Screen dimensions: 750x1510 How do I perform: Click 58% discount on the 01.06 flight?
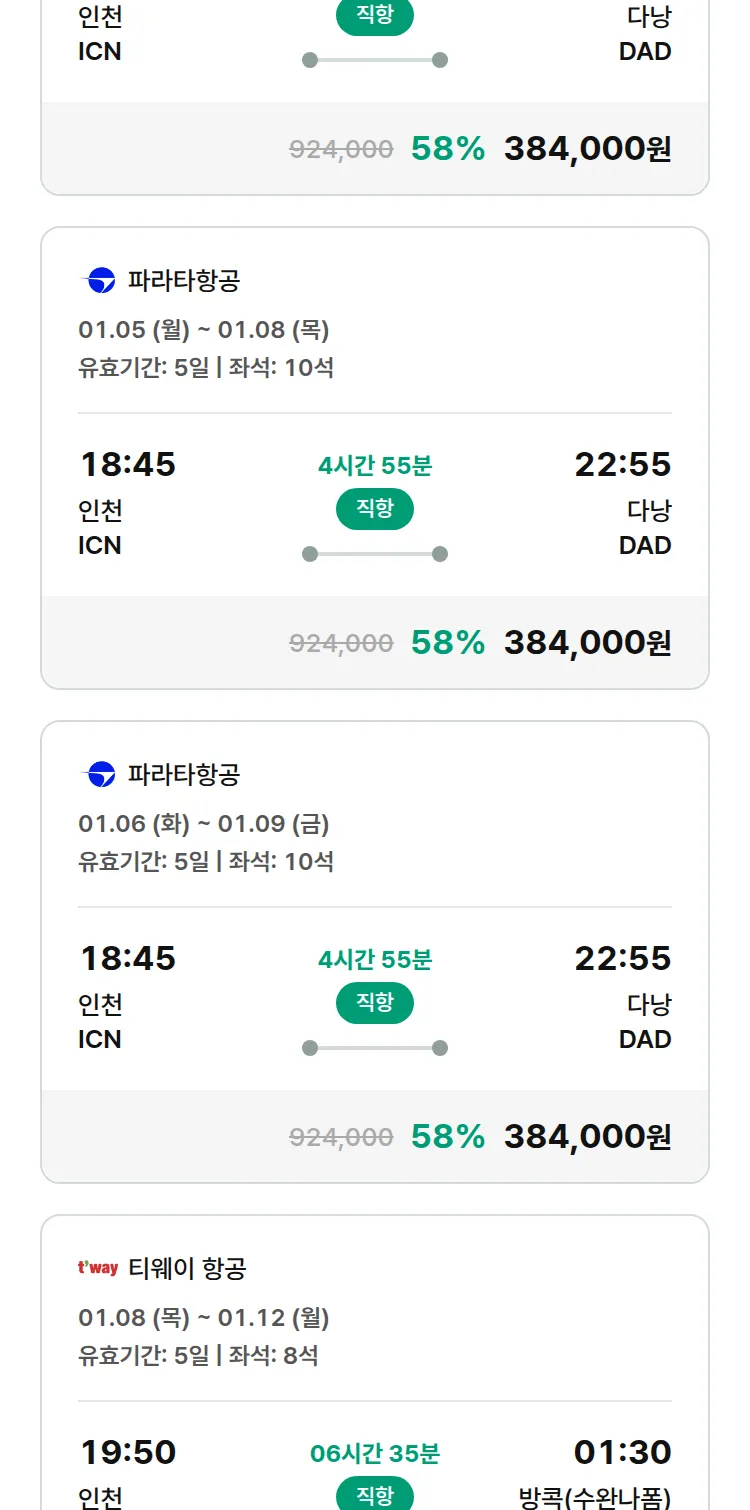tap(448, 1136)
